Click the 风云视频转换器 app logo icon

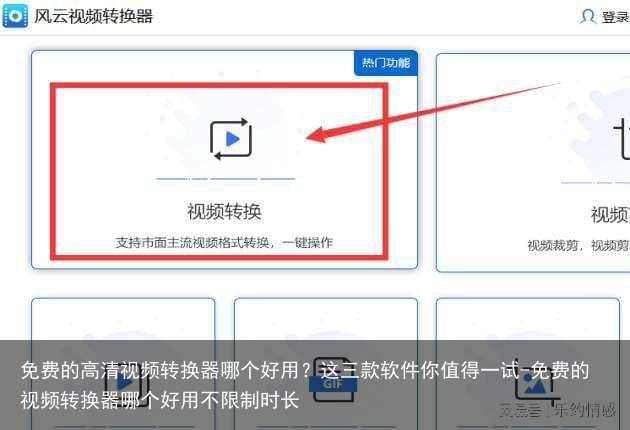point(15,16)
